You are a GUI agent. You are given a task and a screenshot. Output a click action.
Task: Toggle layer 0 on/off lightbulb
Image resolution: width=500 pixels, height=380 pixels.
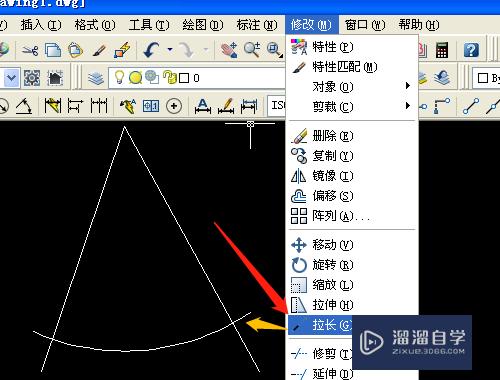119,78
